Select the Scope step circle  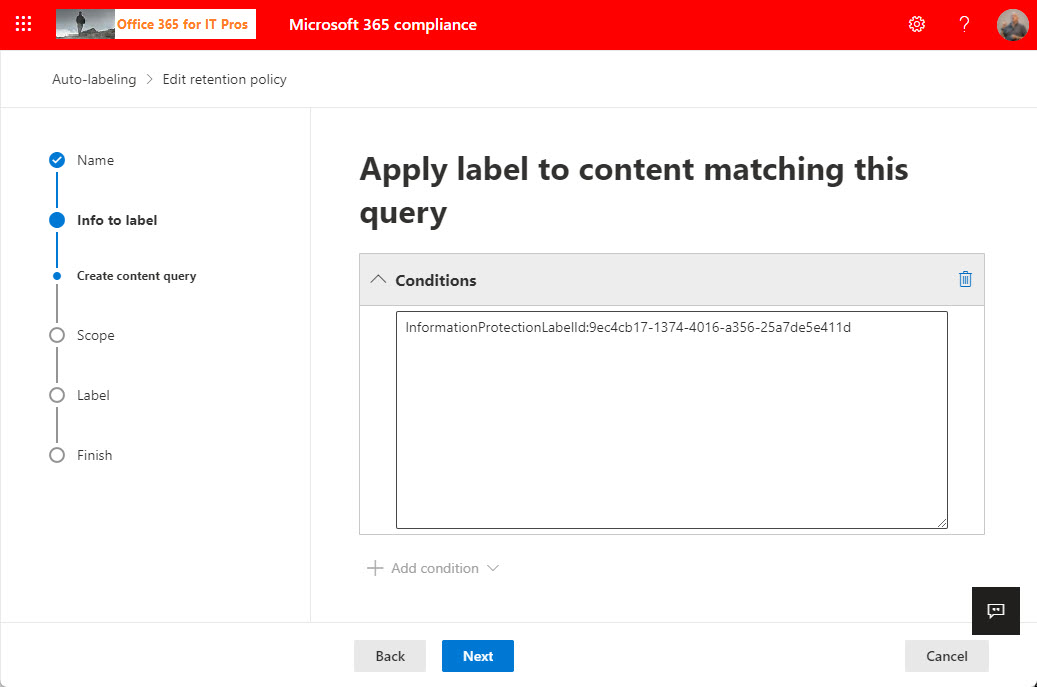57,335
